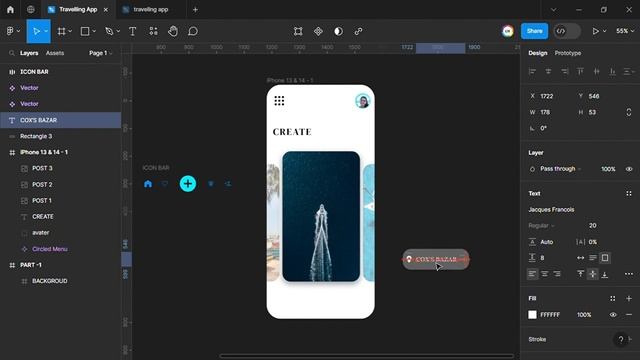Set vertical text align middle
This screenshot has height=360, width=640.
(593, 274)
